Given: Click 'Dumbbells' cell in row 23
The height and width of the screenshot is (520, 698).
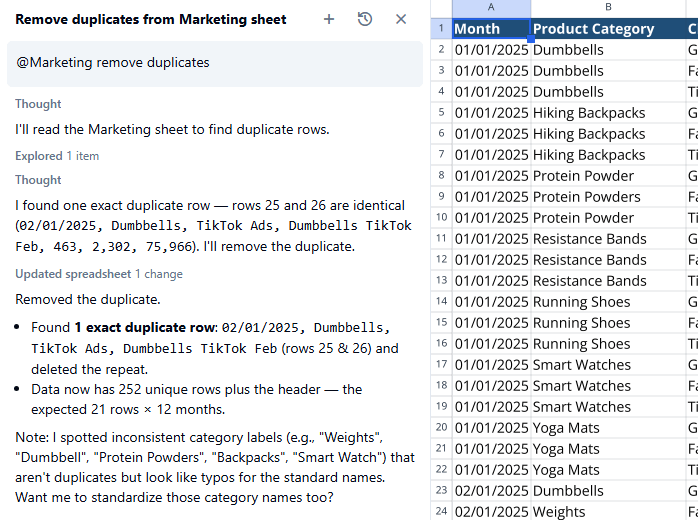Looking at the screenshot, I should click(x=608, y=491).
